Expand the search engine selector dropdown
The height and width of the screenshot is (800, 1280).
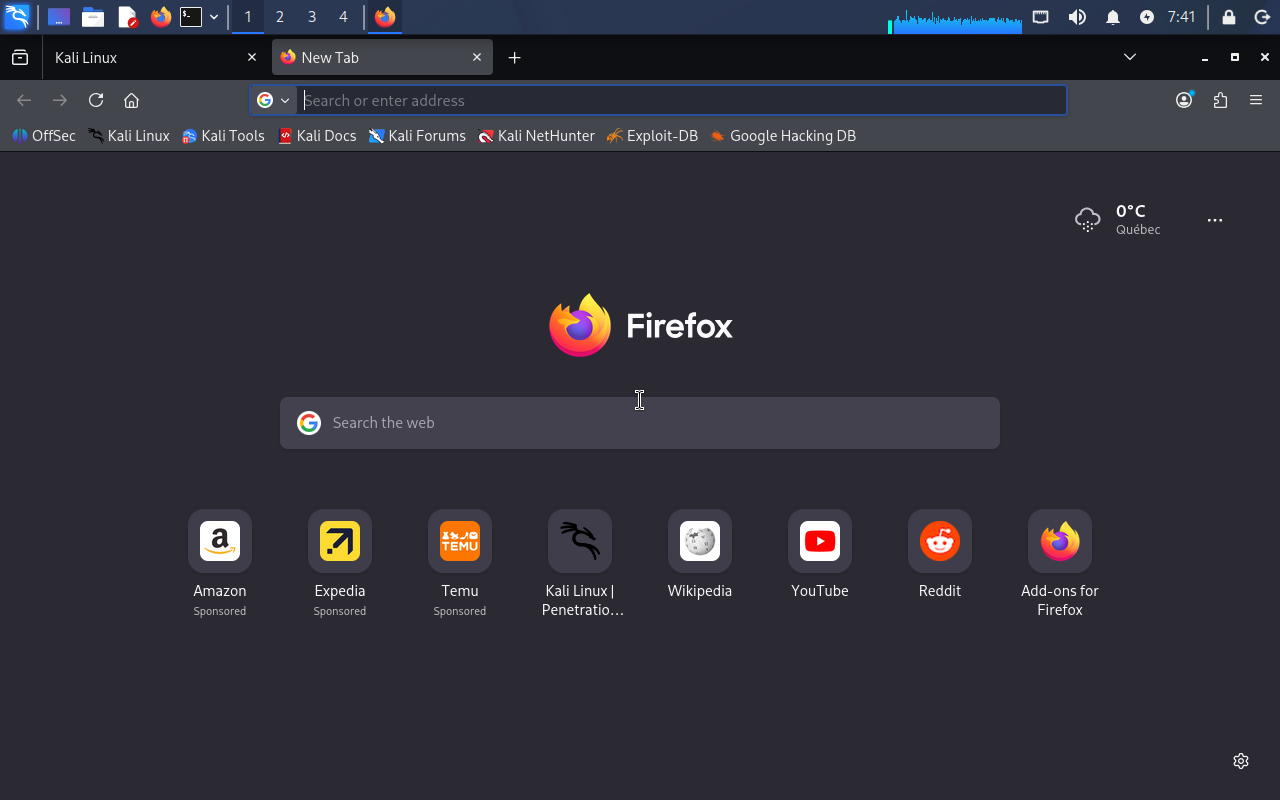pos(273,100)
